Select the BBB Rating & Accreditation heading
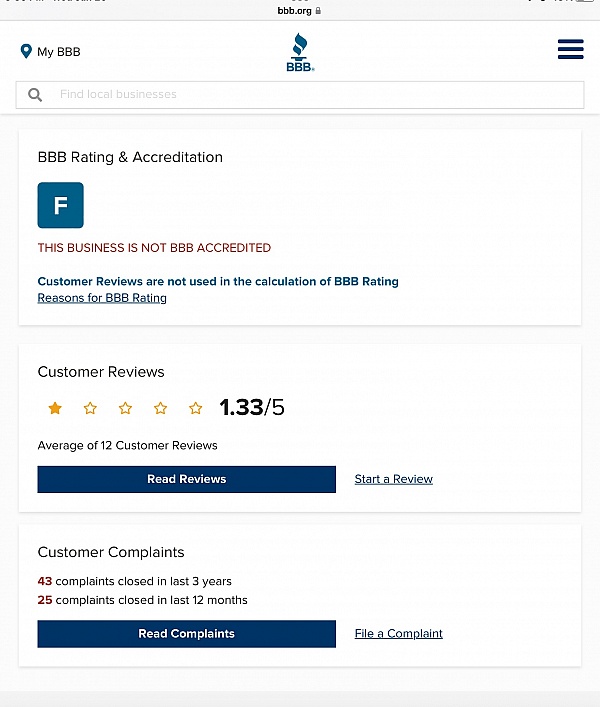The width and height of the screenshot is (600, 707). pyautogui.click(x=130, y=157)
